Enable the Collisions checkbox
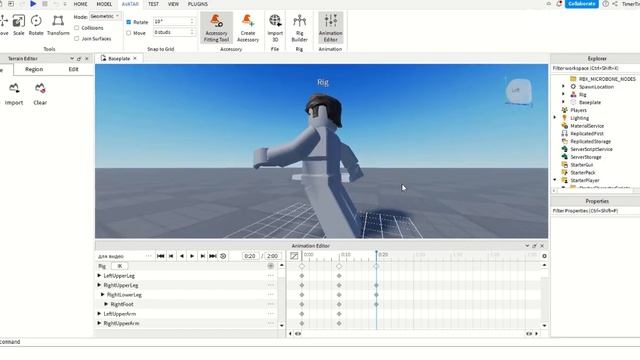640x360 pixels. [76, 28]
